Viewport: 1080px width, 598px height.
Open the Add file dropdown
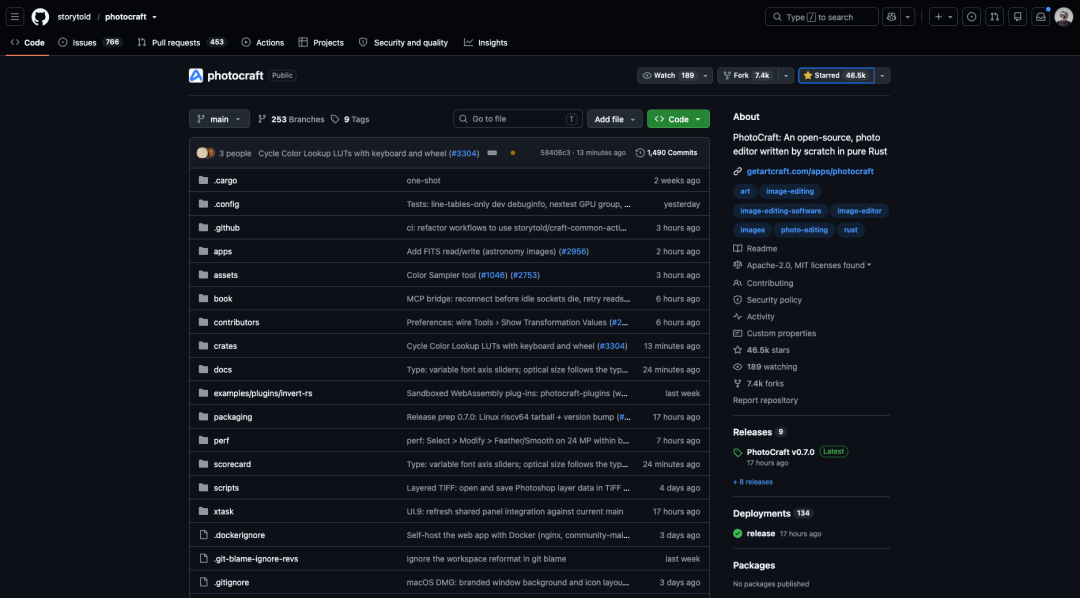click(614, 119)
